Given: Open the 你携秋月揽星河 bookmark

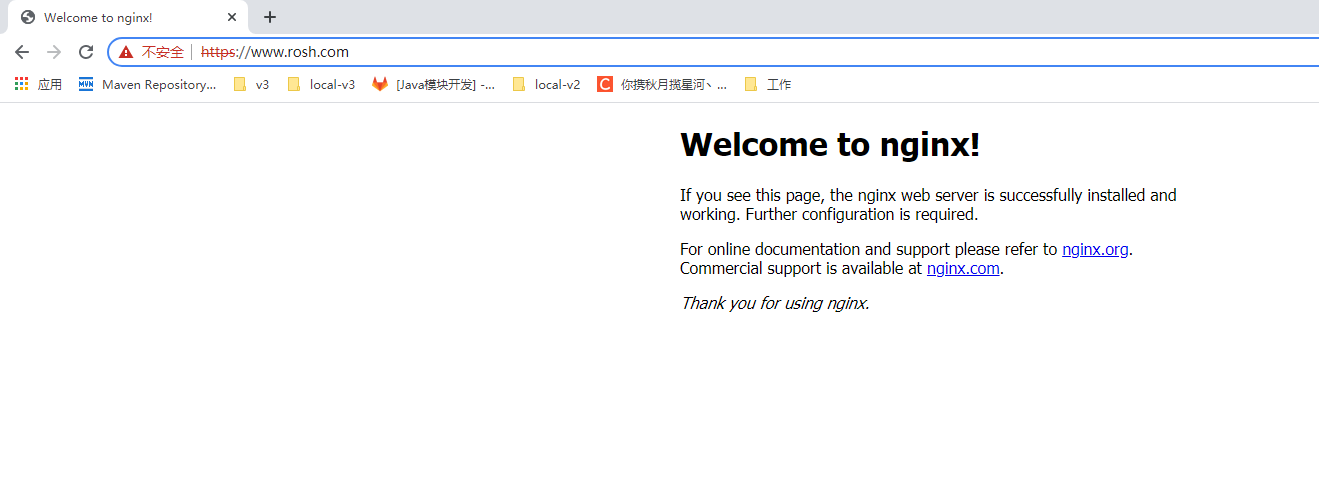Looking at the screenshot, I should (x=662, y=84).
